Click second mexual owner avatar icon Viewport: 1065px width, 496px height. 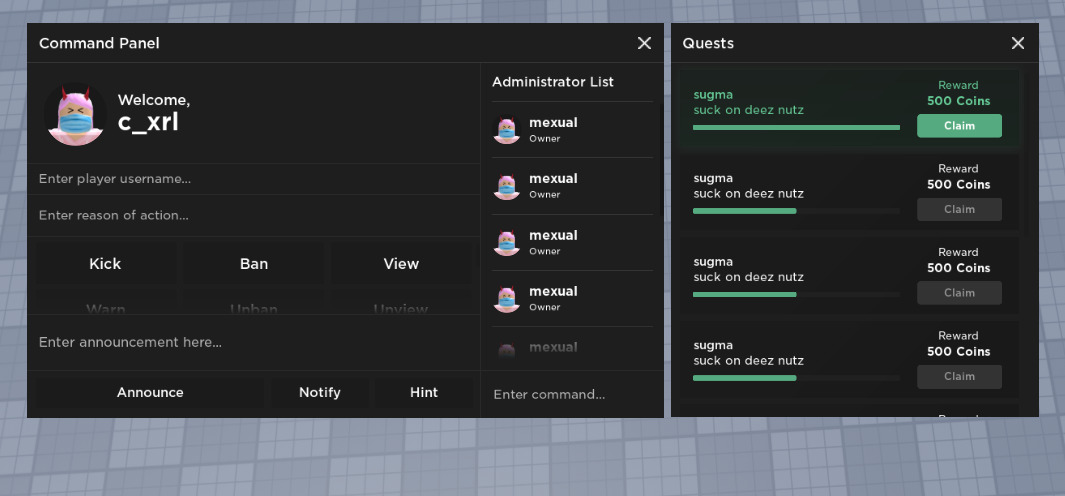point(507,186)
